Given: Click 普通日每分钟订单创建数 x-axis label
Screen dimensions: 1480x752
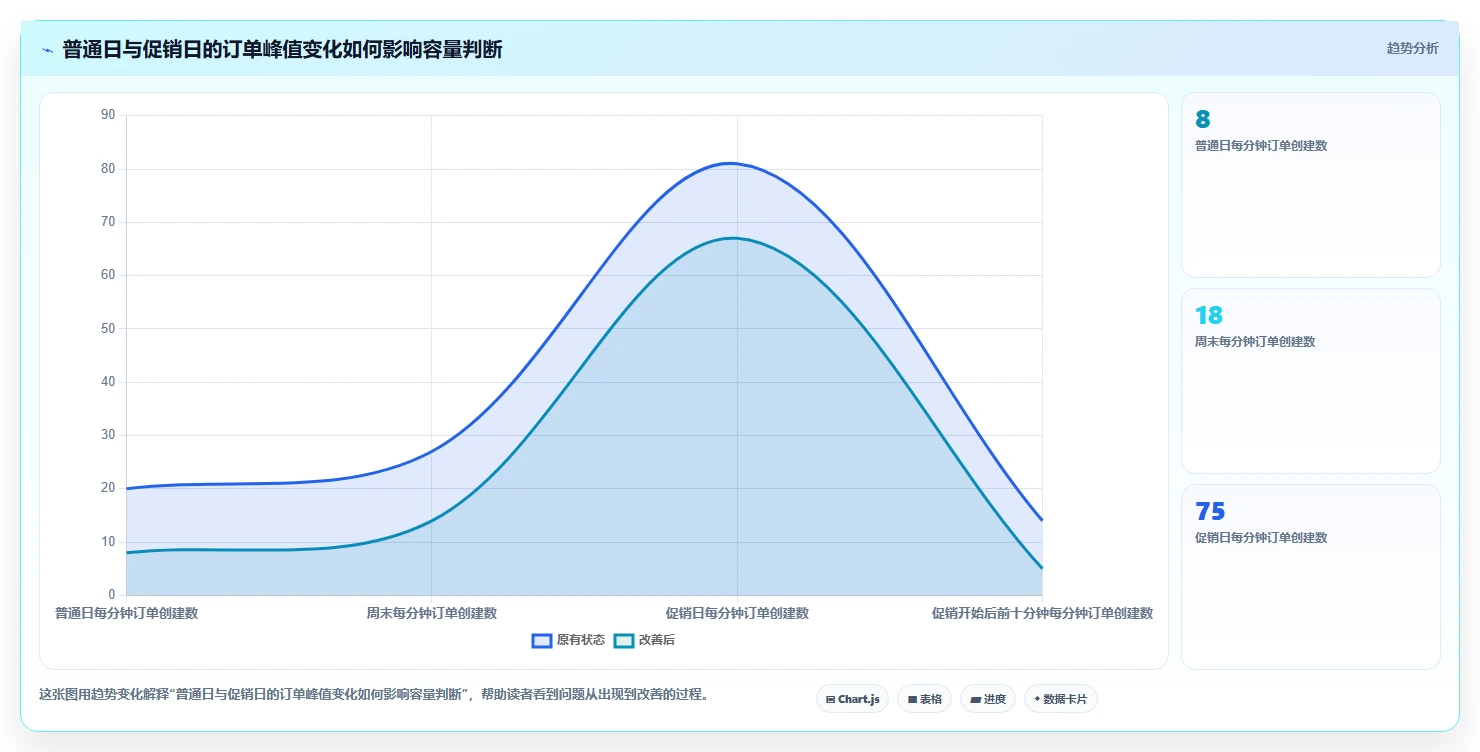Looking at the screenshot, I should [x=126, y=613].
